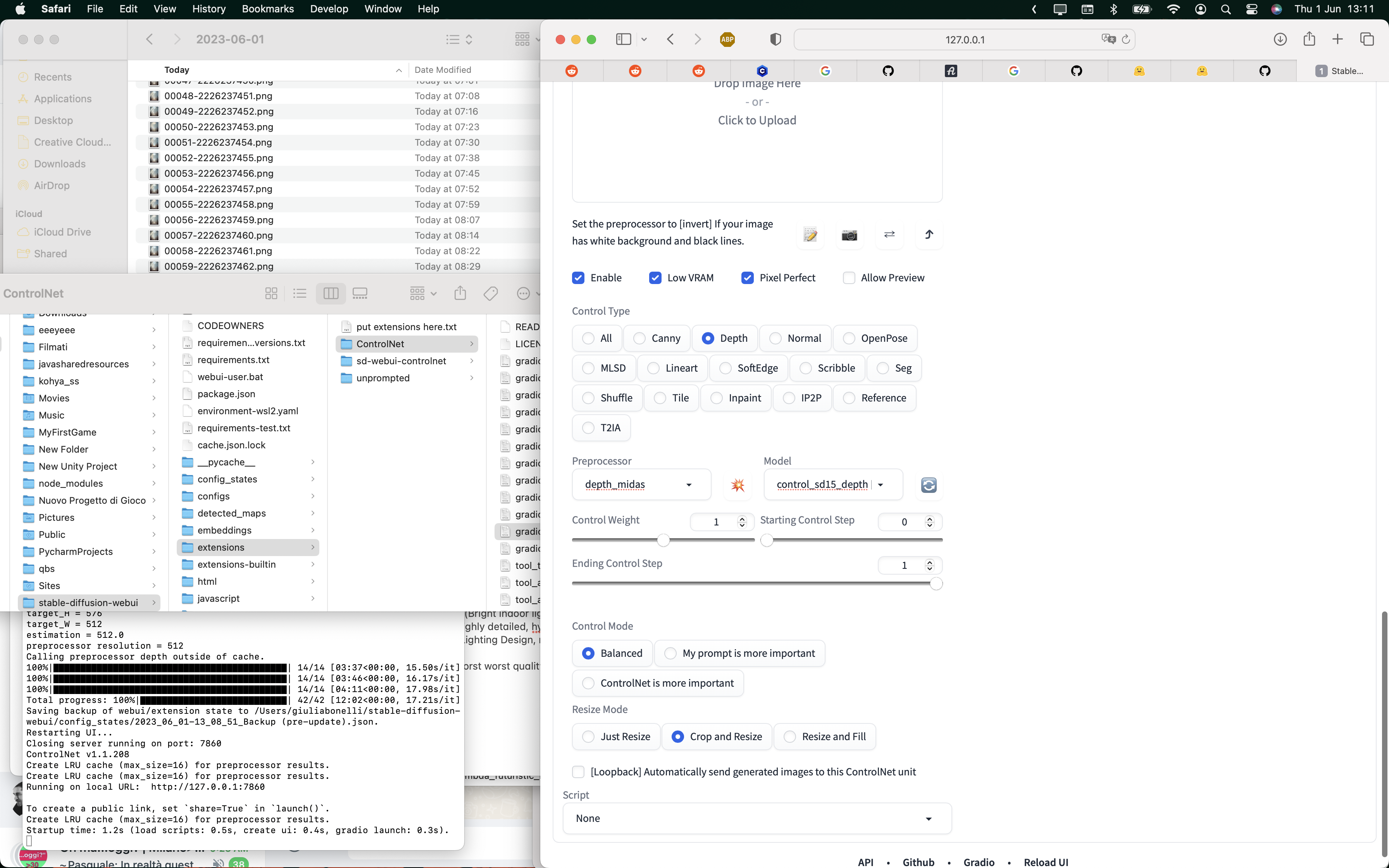The height and width of the screenshot is (868, 1389).
Task: Disable the Low VRAM option
Action: pyautogui.click(x=655, y=277)
